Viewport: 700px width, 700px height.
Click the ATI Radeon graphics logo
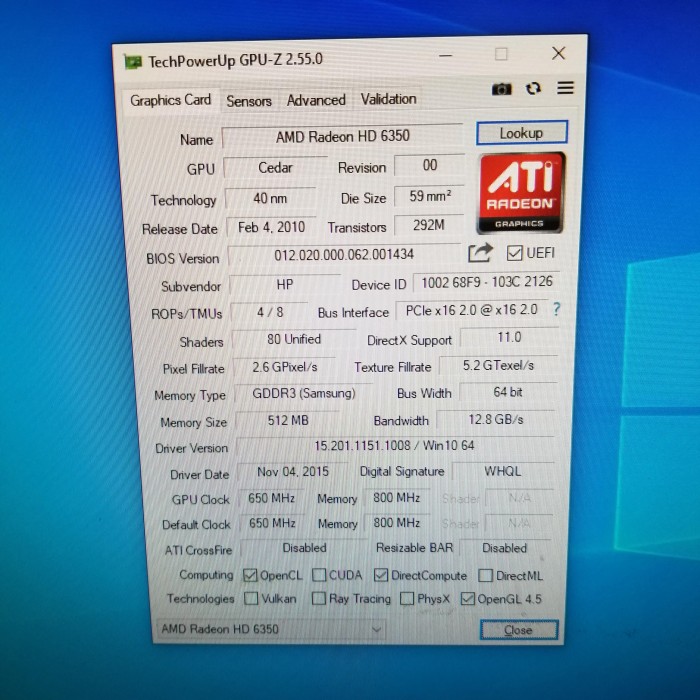click(x=520, y=194)
